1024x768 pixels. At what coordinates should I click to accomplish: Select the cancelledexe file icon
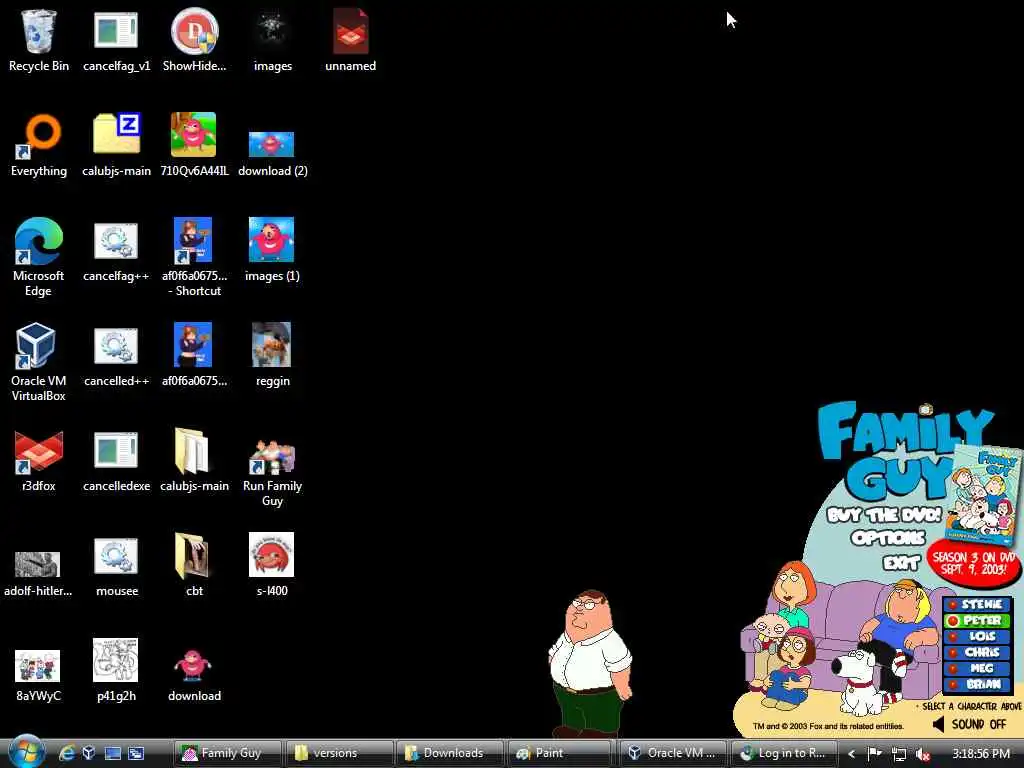(116, 461)
